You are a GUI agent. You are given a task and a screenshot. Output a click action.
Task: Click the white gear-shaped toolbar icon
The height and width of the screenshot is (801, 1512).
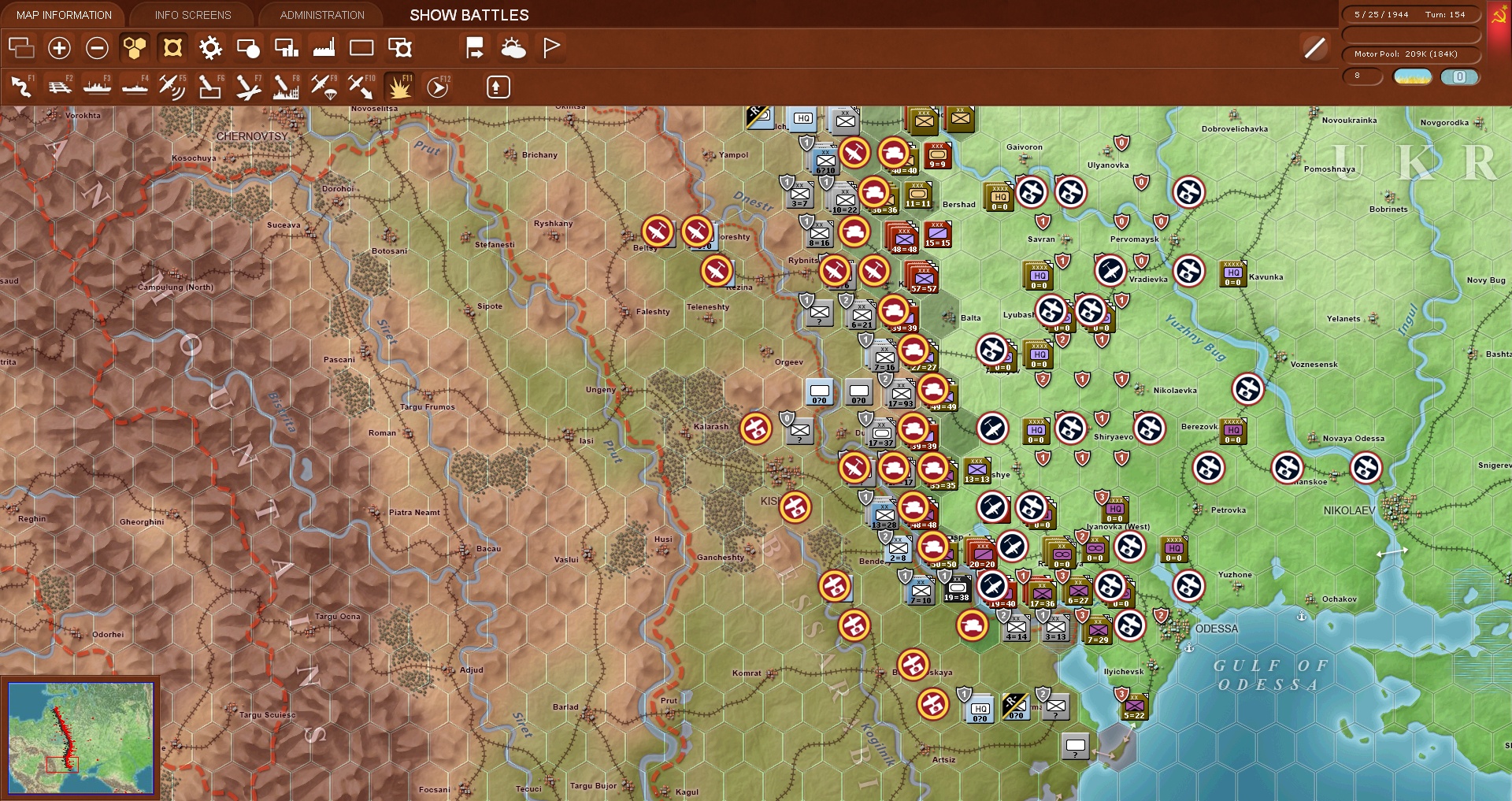210,48
